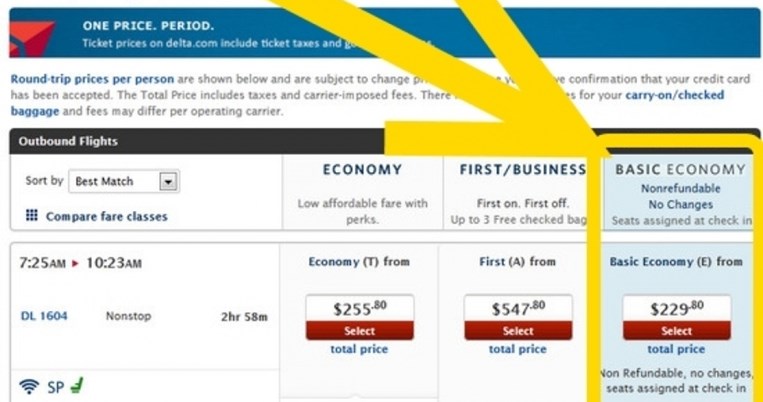The image size is (763, 402).
Task: Click the grid icon beside Compare fare classes
Action: pos(32,215)
